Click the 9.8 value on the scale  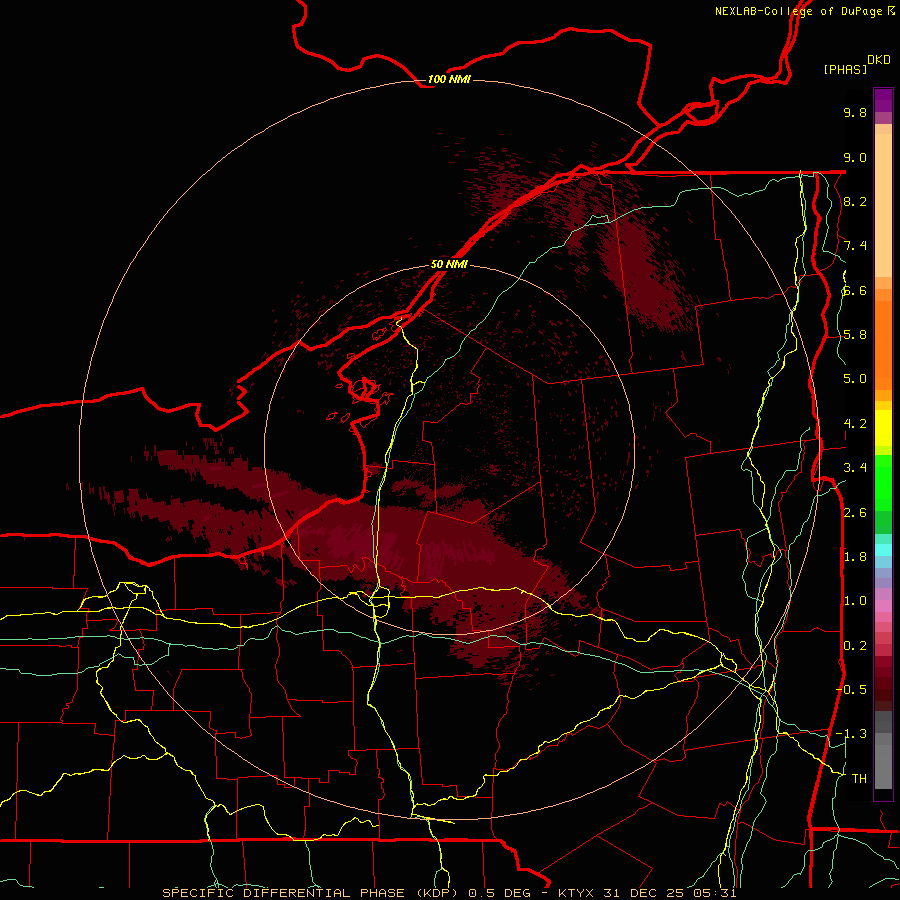(855, 112)
